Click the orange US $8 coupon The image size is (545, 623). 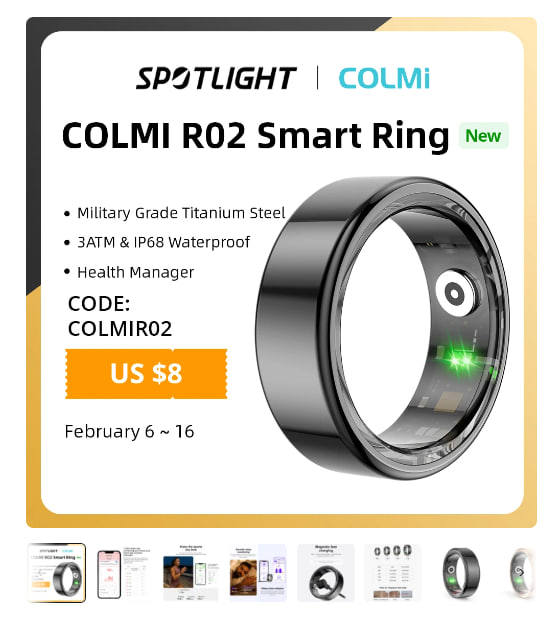click(x=146, y=373)
